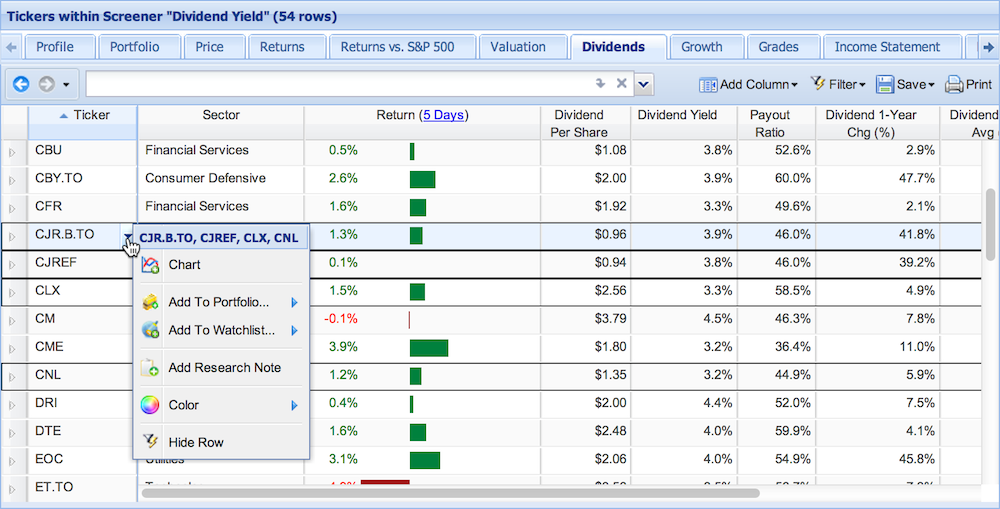Click the 47.7% dividend change cell
This screenshot has width=1000, height=509.
[878, 178]
